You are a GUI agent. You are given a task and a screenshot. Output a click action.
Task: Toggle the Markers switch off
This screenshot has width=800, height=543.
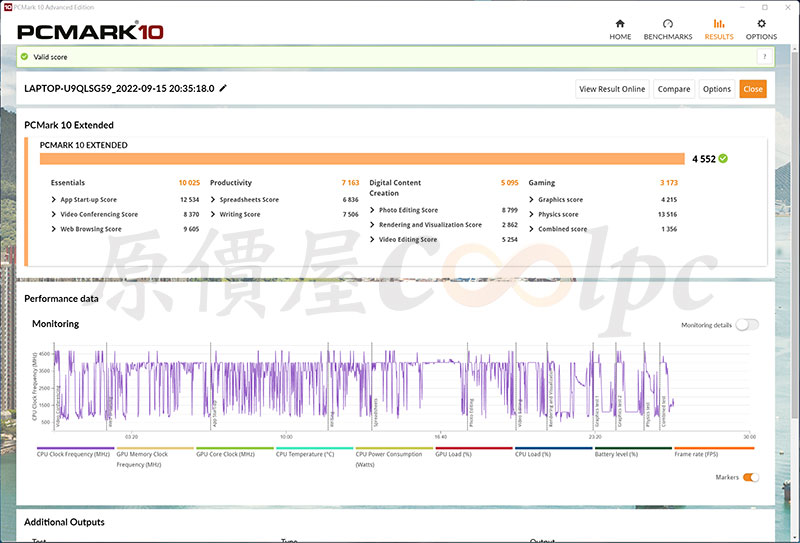751,477
